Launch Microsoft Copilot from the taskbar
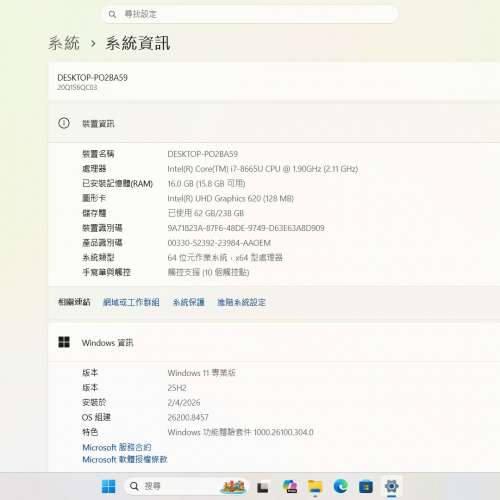This screenshot has height=500, width=500. pyautogui.click(x=290, y=487)
